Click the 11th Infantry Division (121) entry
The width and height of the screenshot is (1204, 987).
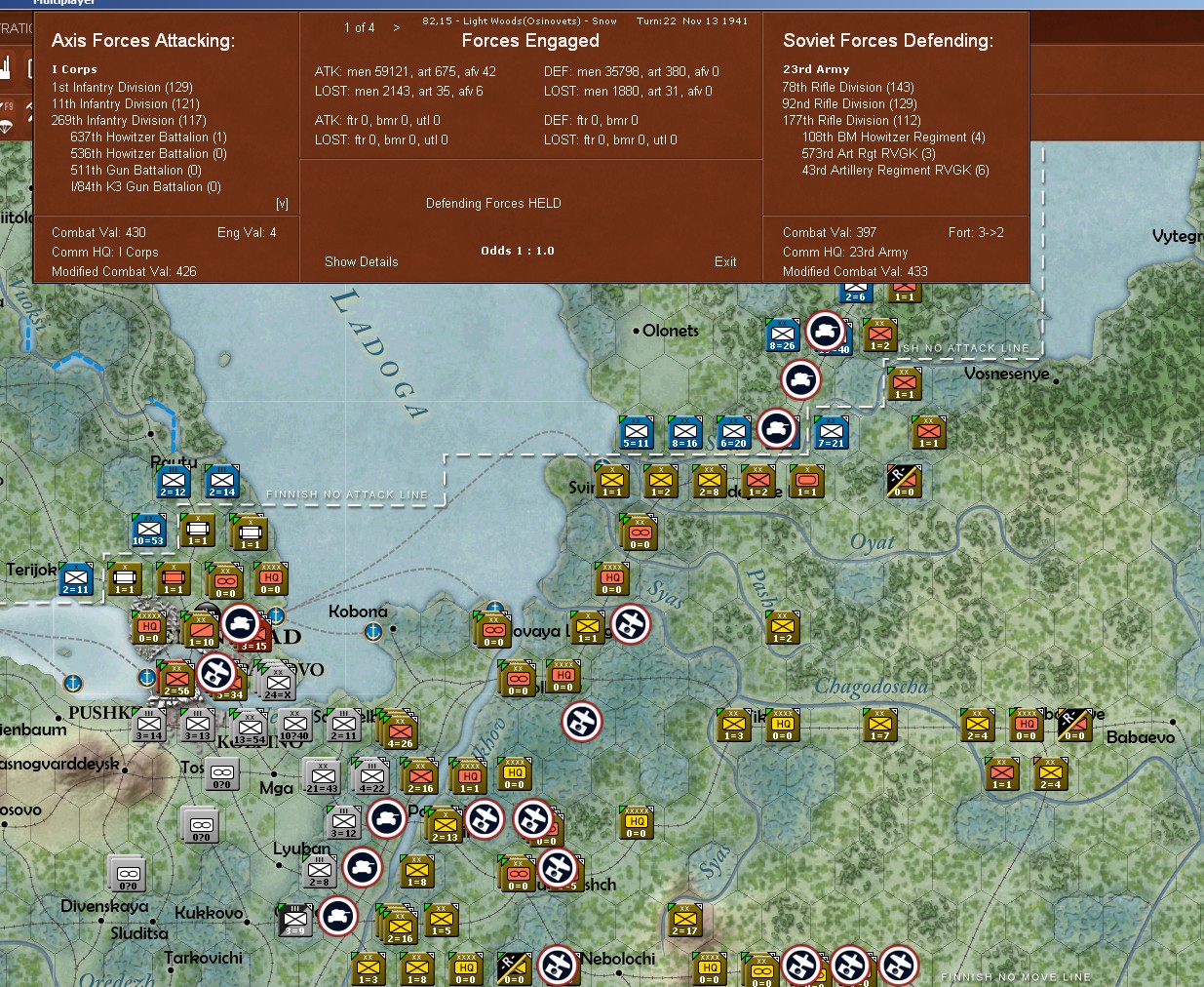click(125, 103)
